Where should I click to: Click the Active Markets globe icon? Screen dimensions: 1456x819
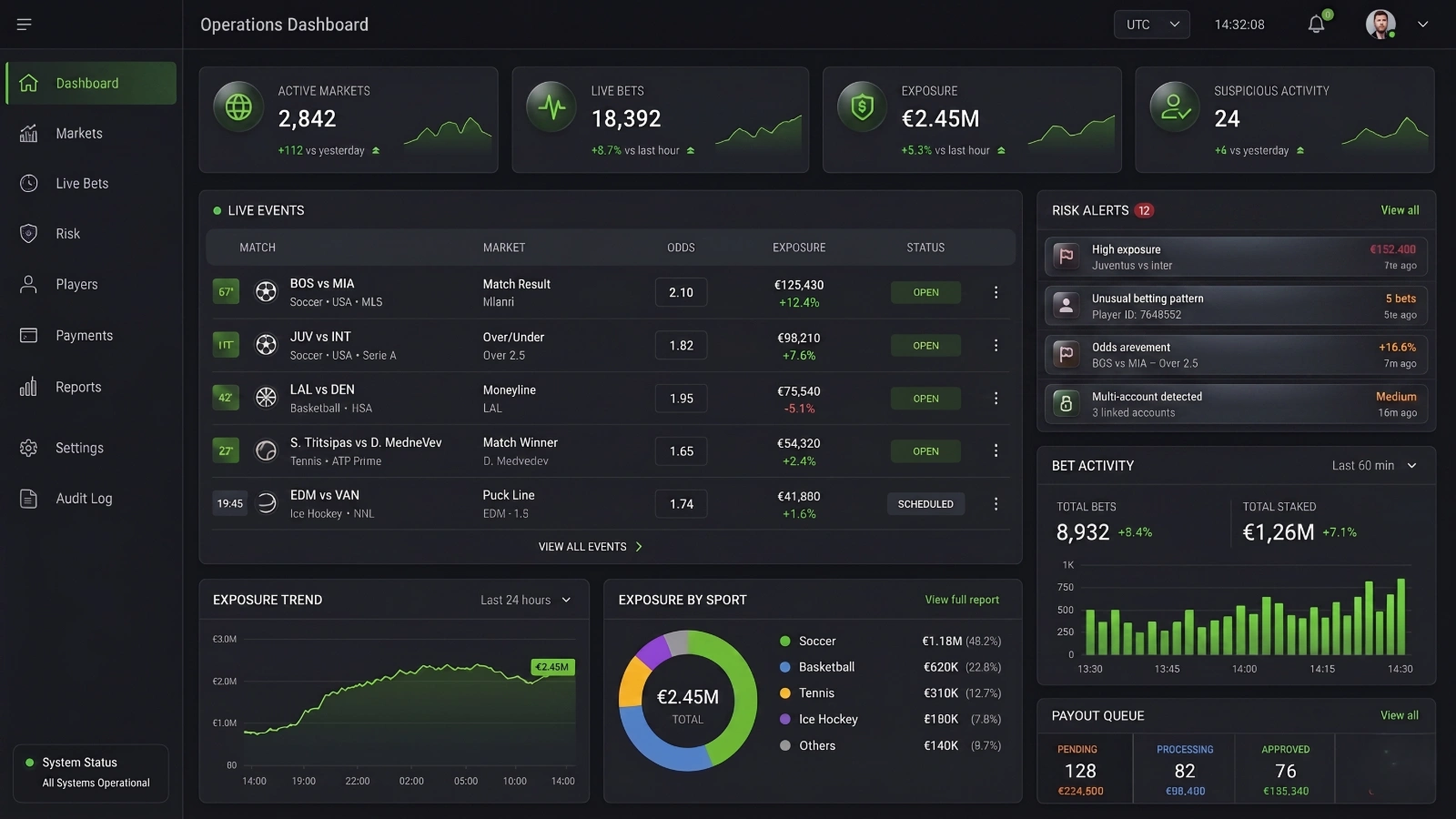(238, 107)
